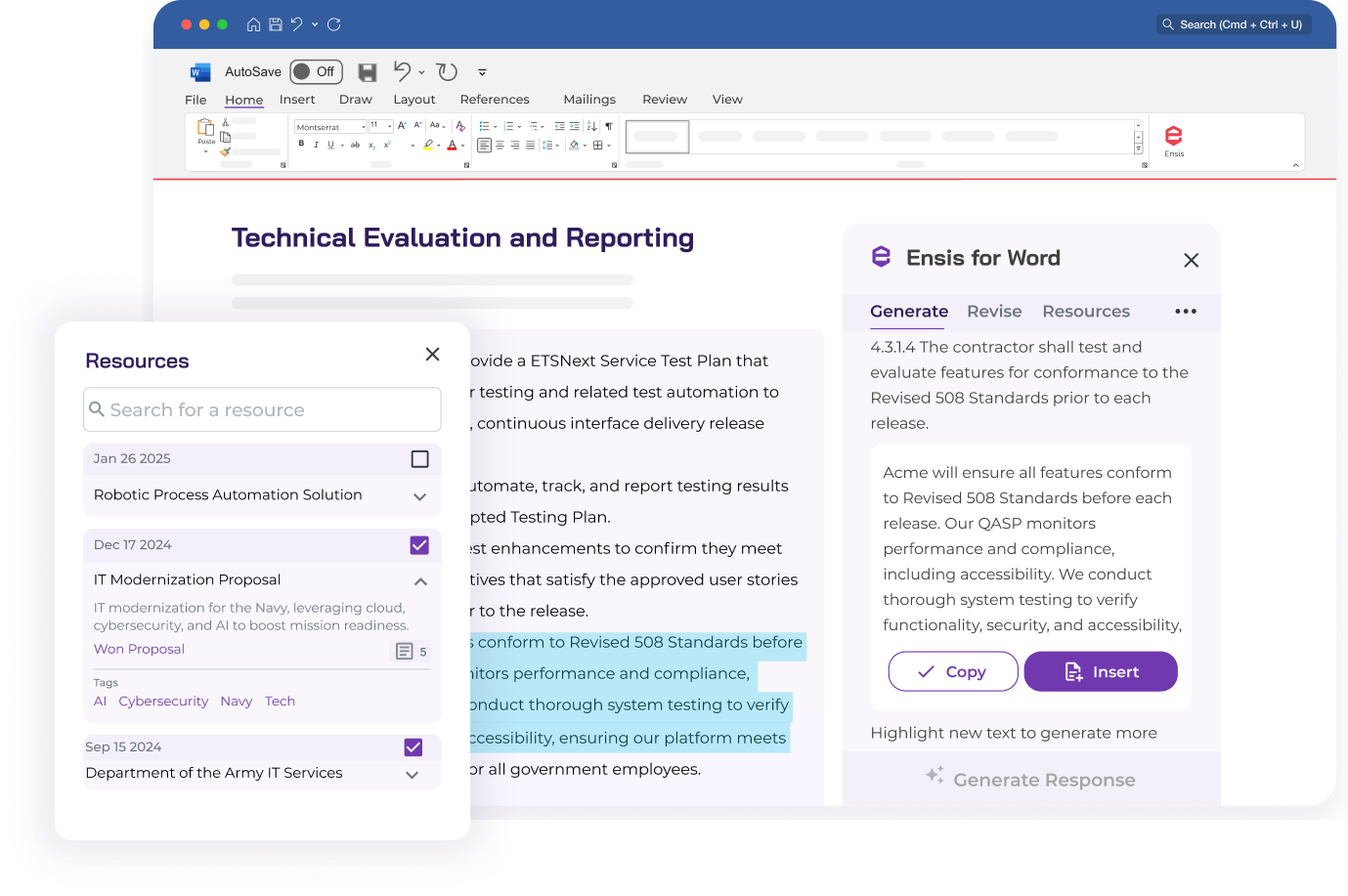
Task: Open the Ensis add-in ribbon icon
Action: coord(1174,140)
